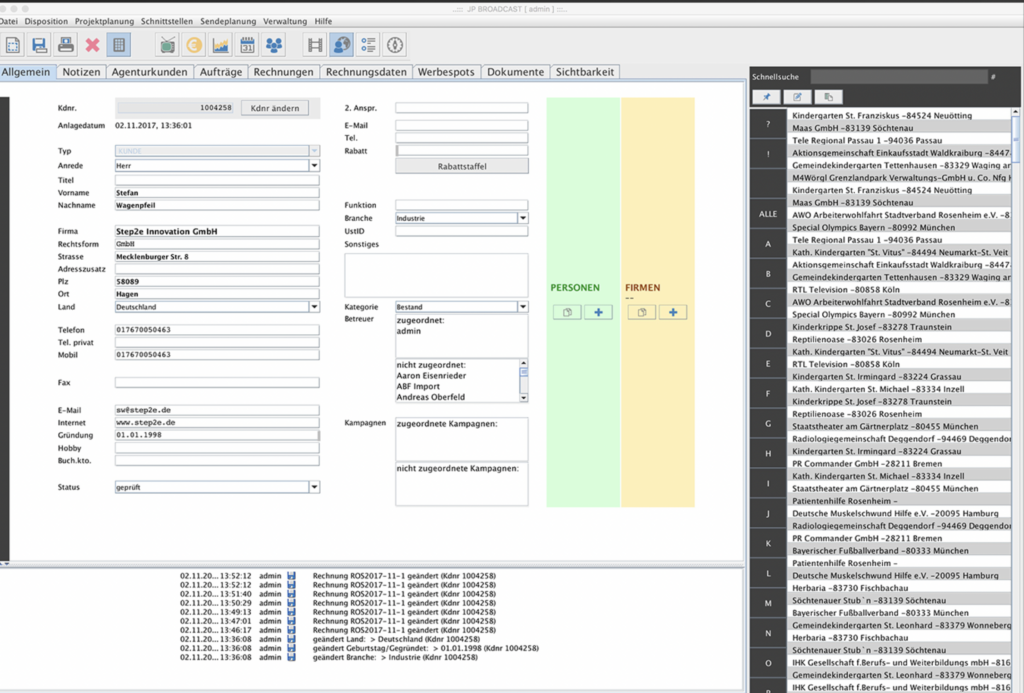Open the Status dropdown showing geprüft
This screenshot has width=1024, height=693.
tap(314, 487)
